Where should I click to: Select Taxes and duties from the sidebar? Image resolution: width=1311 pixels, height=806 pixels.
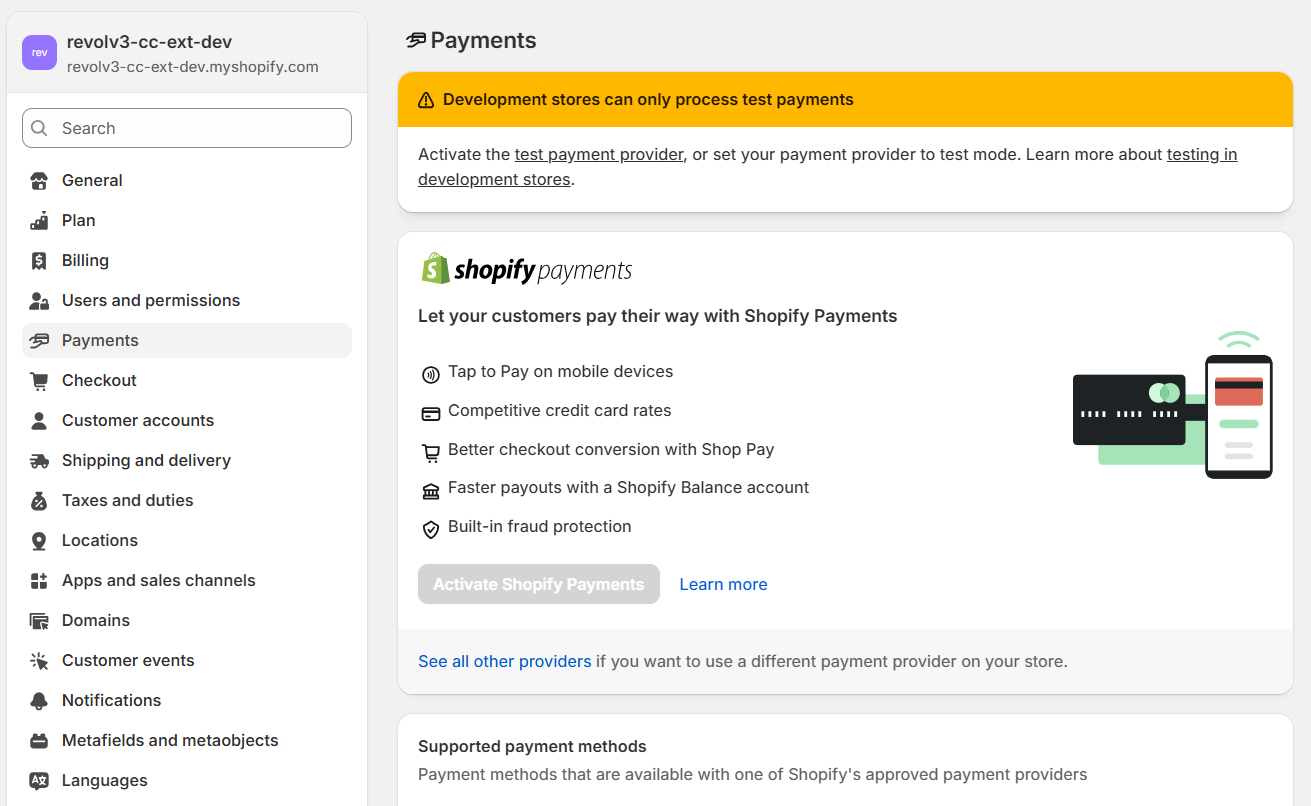pos(127,500)
